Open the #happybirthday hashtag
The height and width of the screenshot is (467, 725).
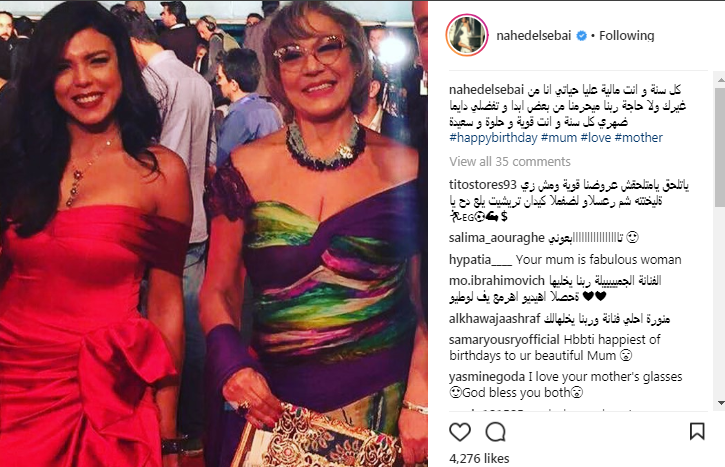click(x=493, y=137)
